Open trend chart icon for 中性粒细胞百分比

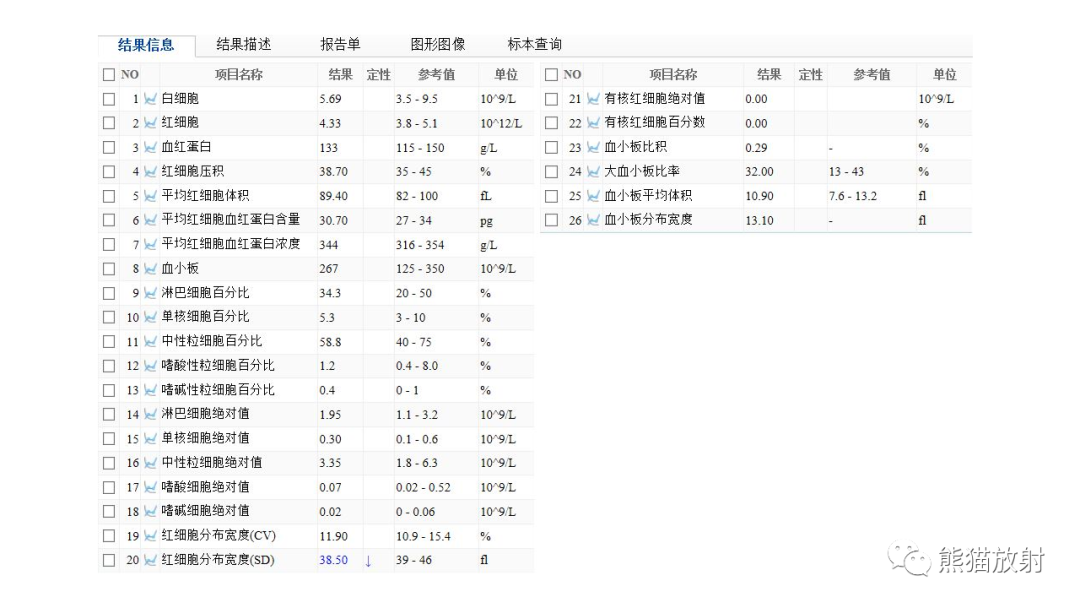pos(150,342)
